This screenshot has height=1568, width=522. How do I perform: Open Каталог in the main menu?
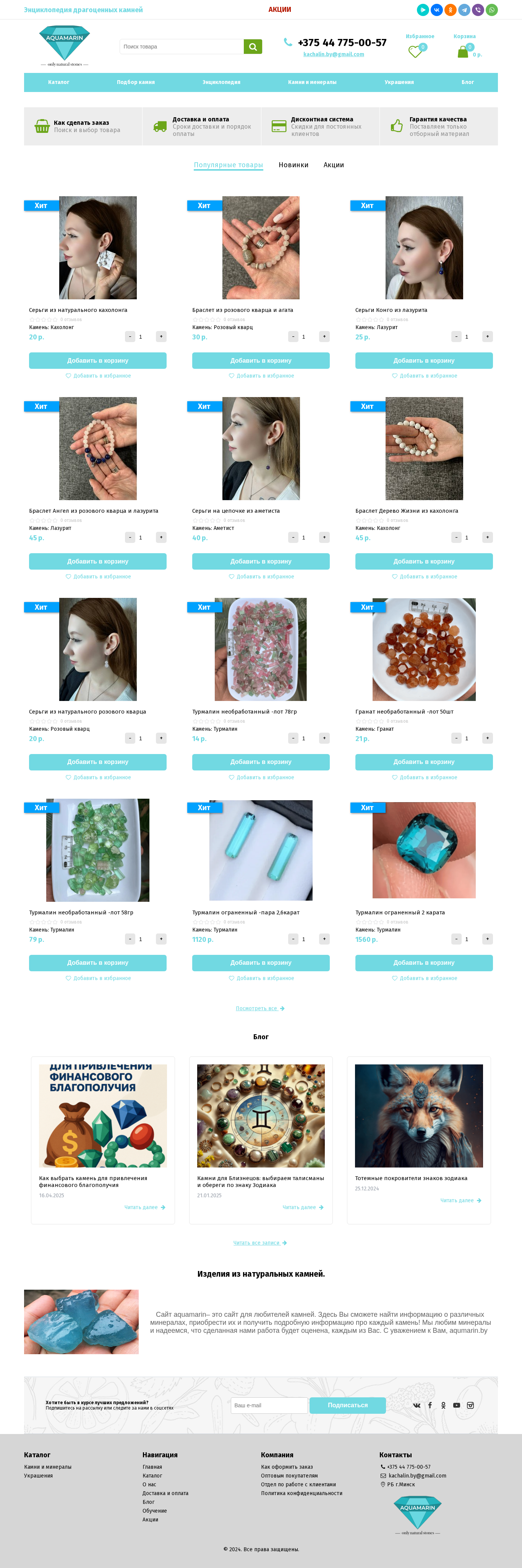[58, 82]
